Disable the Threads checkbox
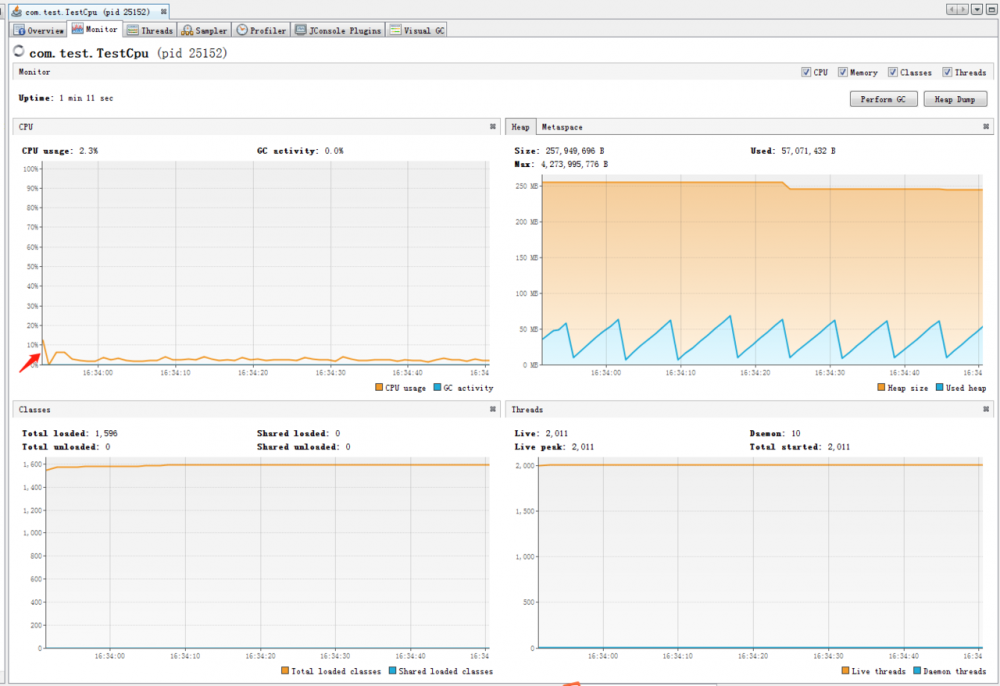 click(x=947, y=72)
